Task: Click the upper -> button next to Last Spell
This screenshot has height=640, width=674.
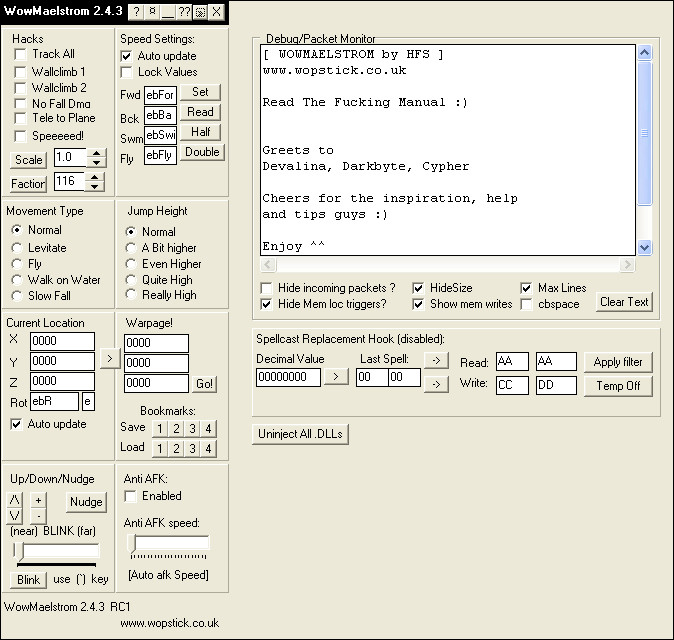Action: point(436,360)
